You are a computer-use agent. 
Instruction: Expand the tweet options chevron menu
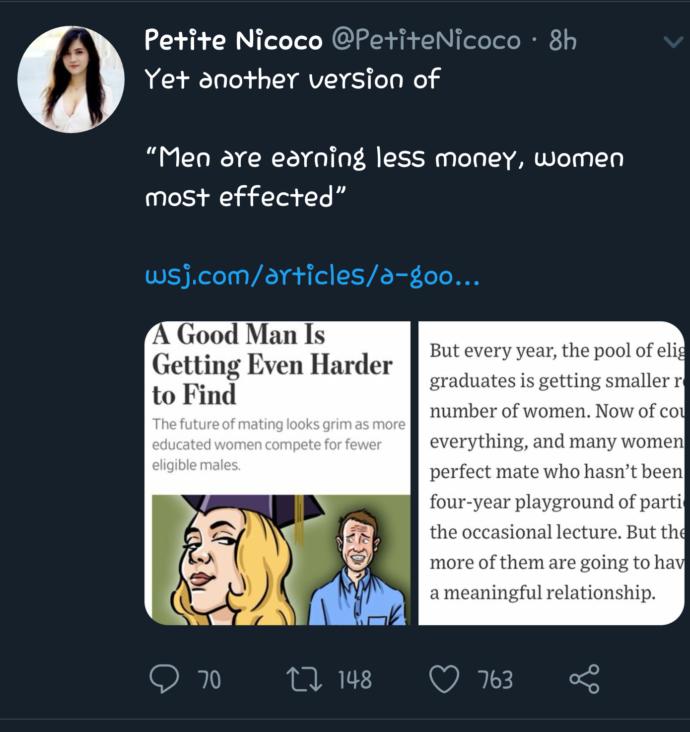pyautogui.click(x=673, y=42)
